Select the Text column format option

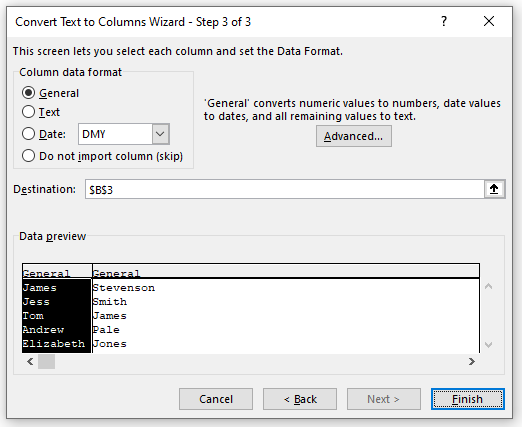28,112
